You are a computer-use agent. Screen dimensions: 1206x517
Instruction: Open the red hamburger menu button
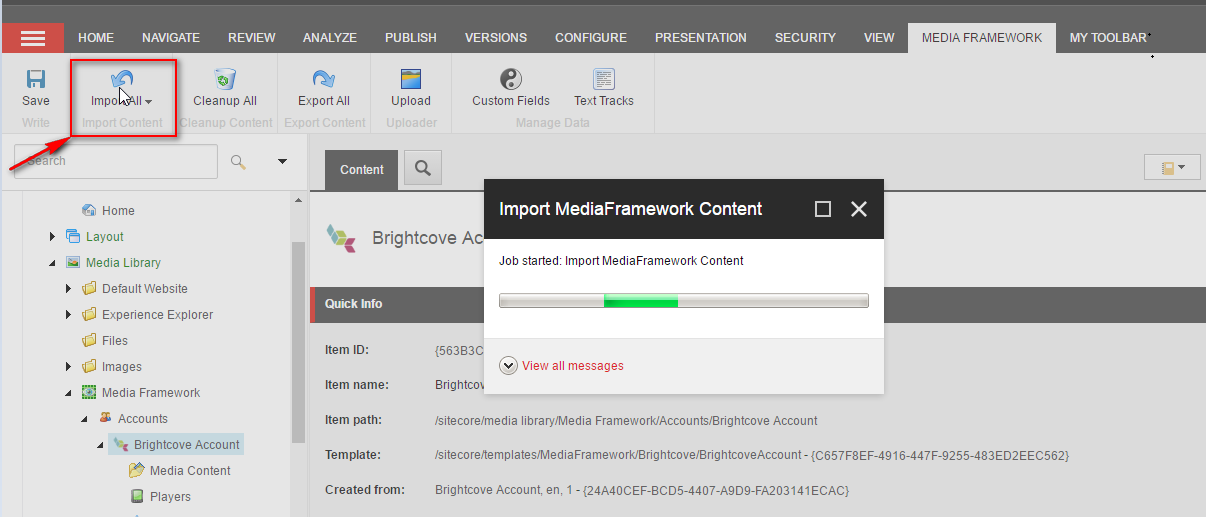(x=32, y=38)
